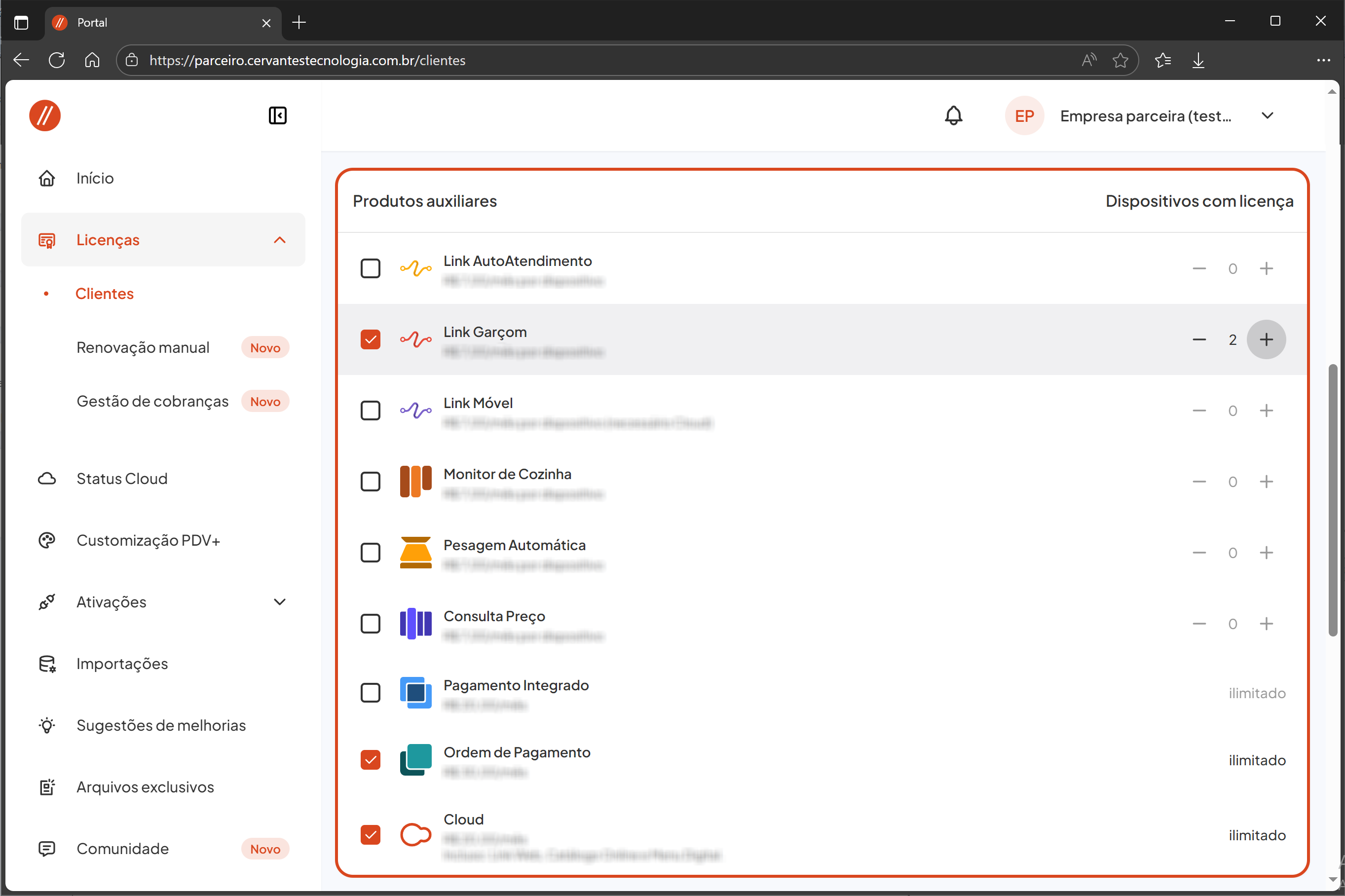This screenshot has width=1345, height=896.
Task: Enable the Link AutoAtendimento checkbox
Action: [x=370, y=268]
